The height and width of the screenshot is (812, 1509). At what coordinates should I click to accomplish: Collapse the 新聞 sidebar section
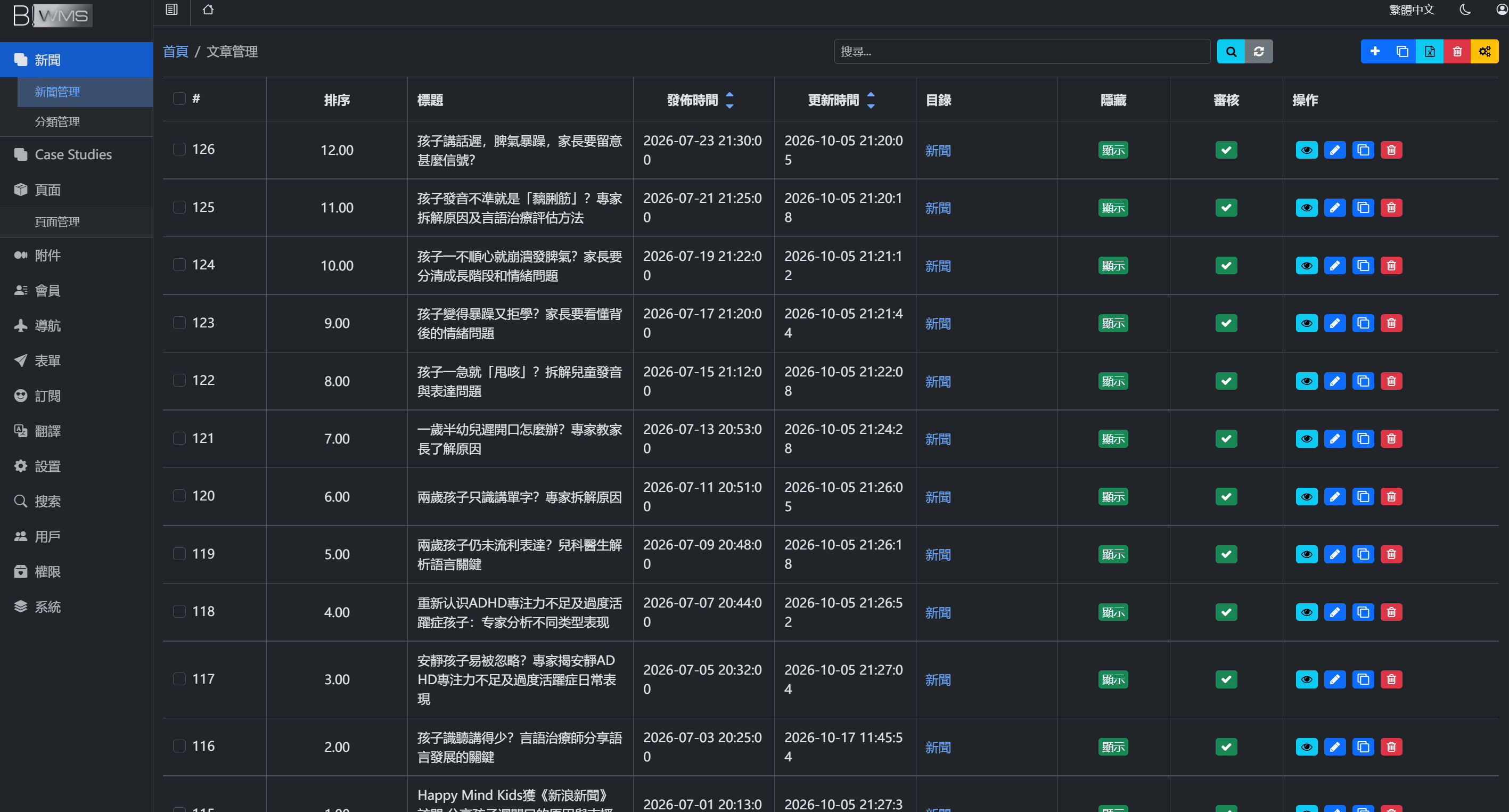[76, 60]
